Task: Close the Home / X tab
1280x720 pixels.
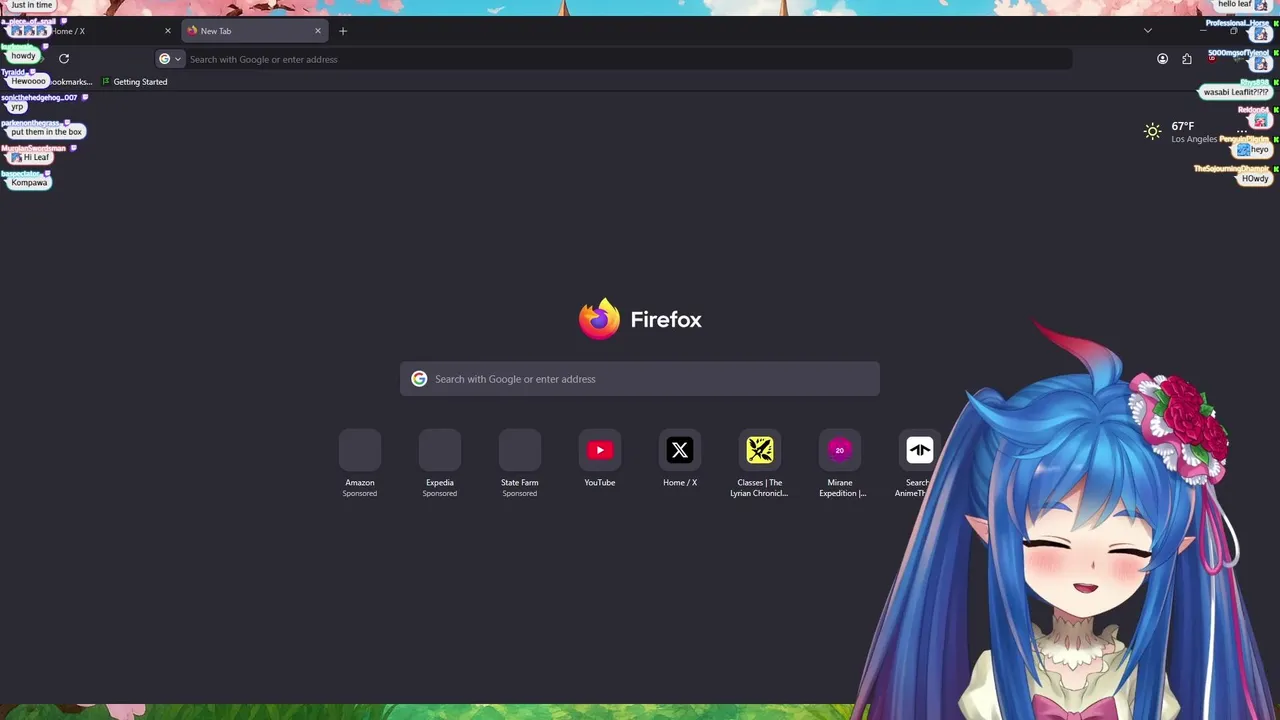Action: pyautogui.click(x=168, y=31)
